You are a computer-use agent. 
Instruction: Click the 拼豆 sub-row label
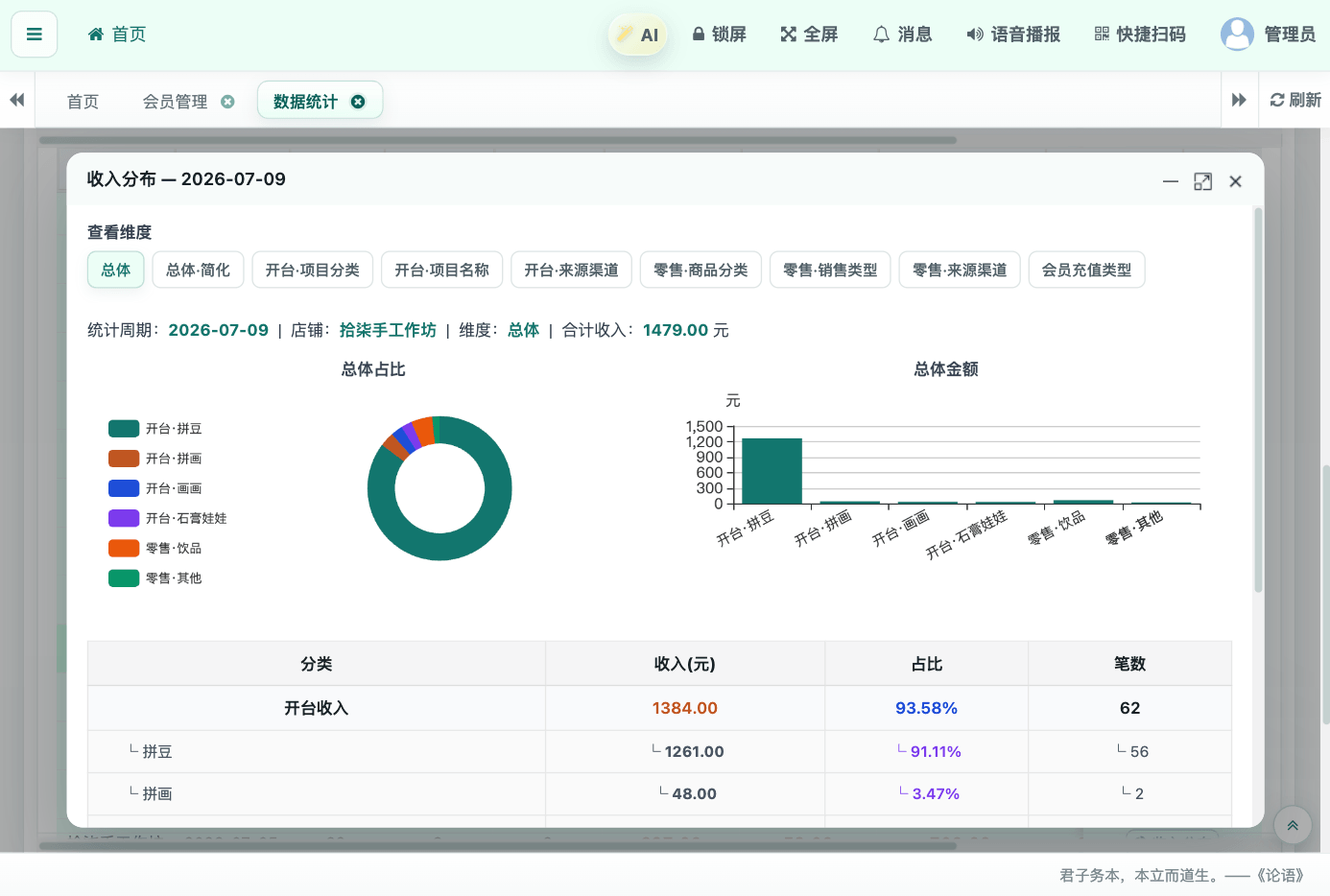pos(157,752)
